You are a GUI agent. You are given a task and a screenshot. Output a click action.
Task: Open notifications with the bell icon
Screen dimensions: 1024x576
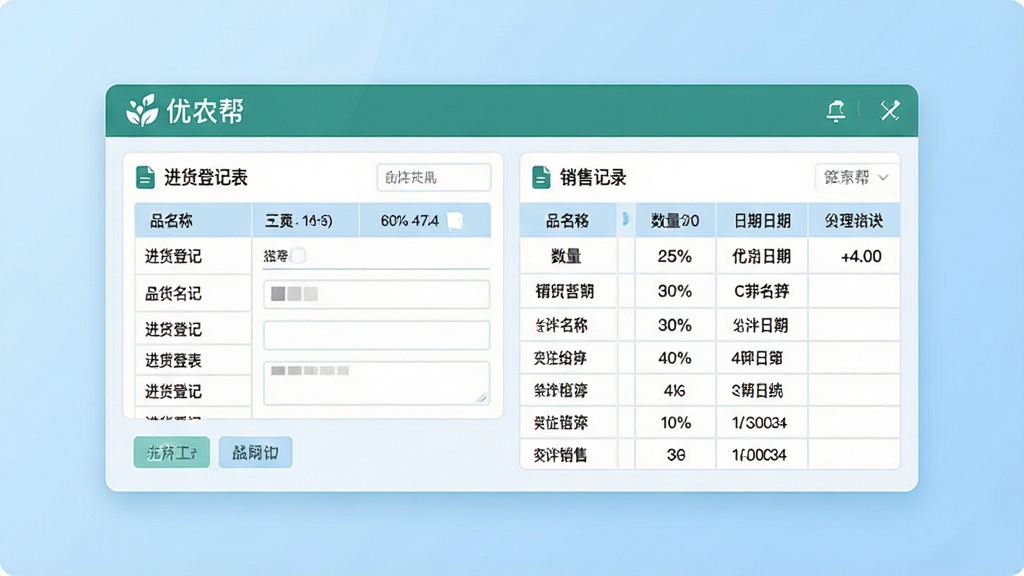[x=836, y=111]
